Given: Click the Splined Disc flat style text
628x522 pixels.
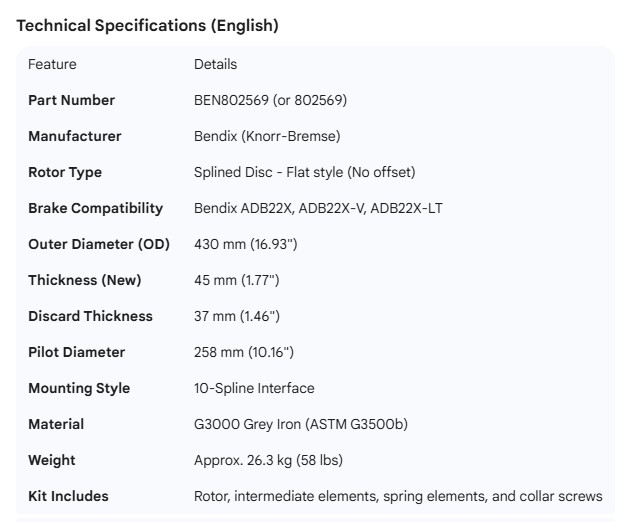Looking at the screenshot, I should [x=304, y=172].
